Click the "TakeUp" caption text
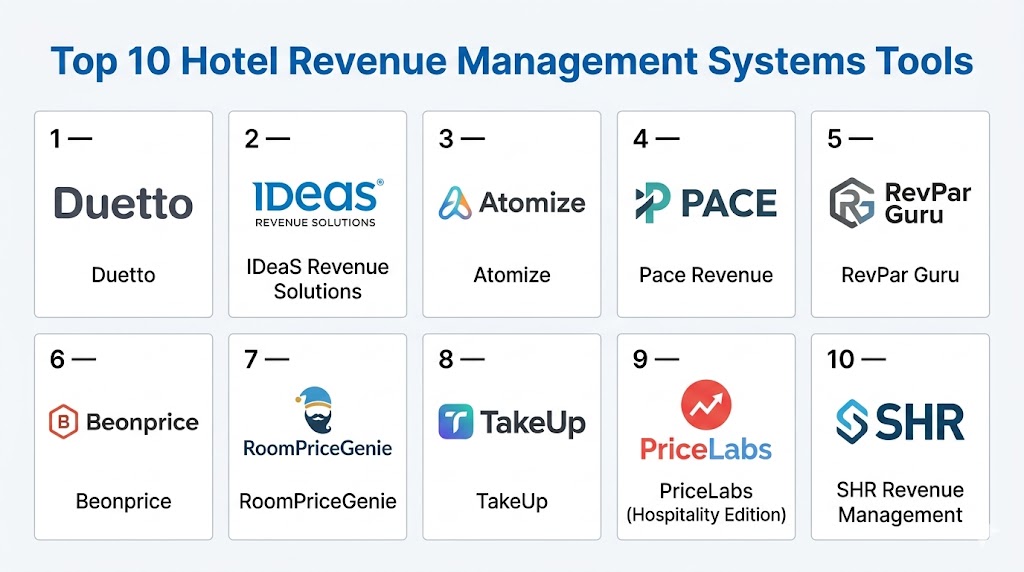Image resolution: width=1024 pixels, height=572 pixels. click(511, 501)
